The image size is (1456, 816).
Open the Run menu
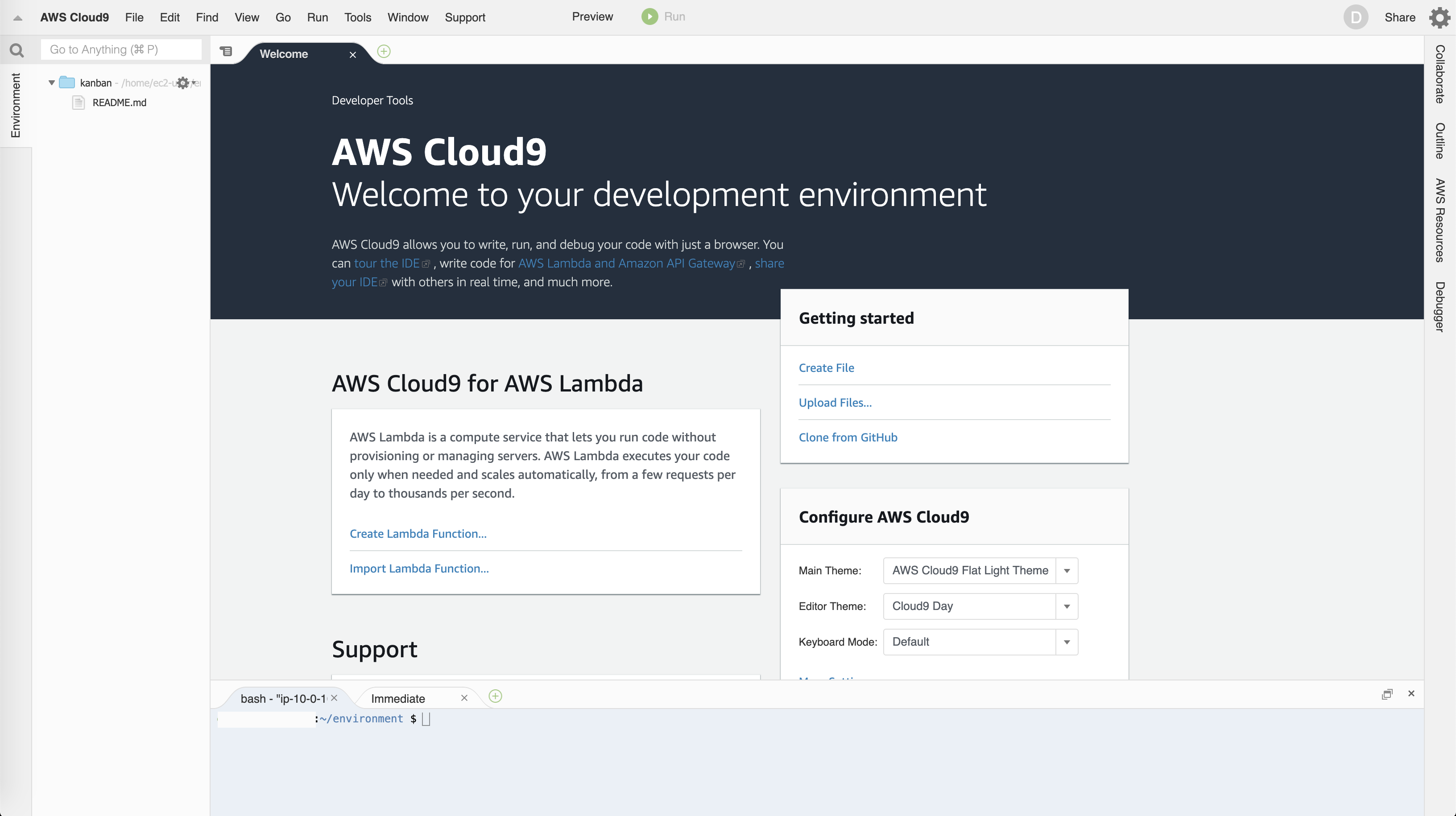[318, 17]
